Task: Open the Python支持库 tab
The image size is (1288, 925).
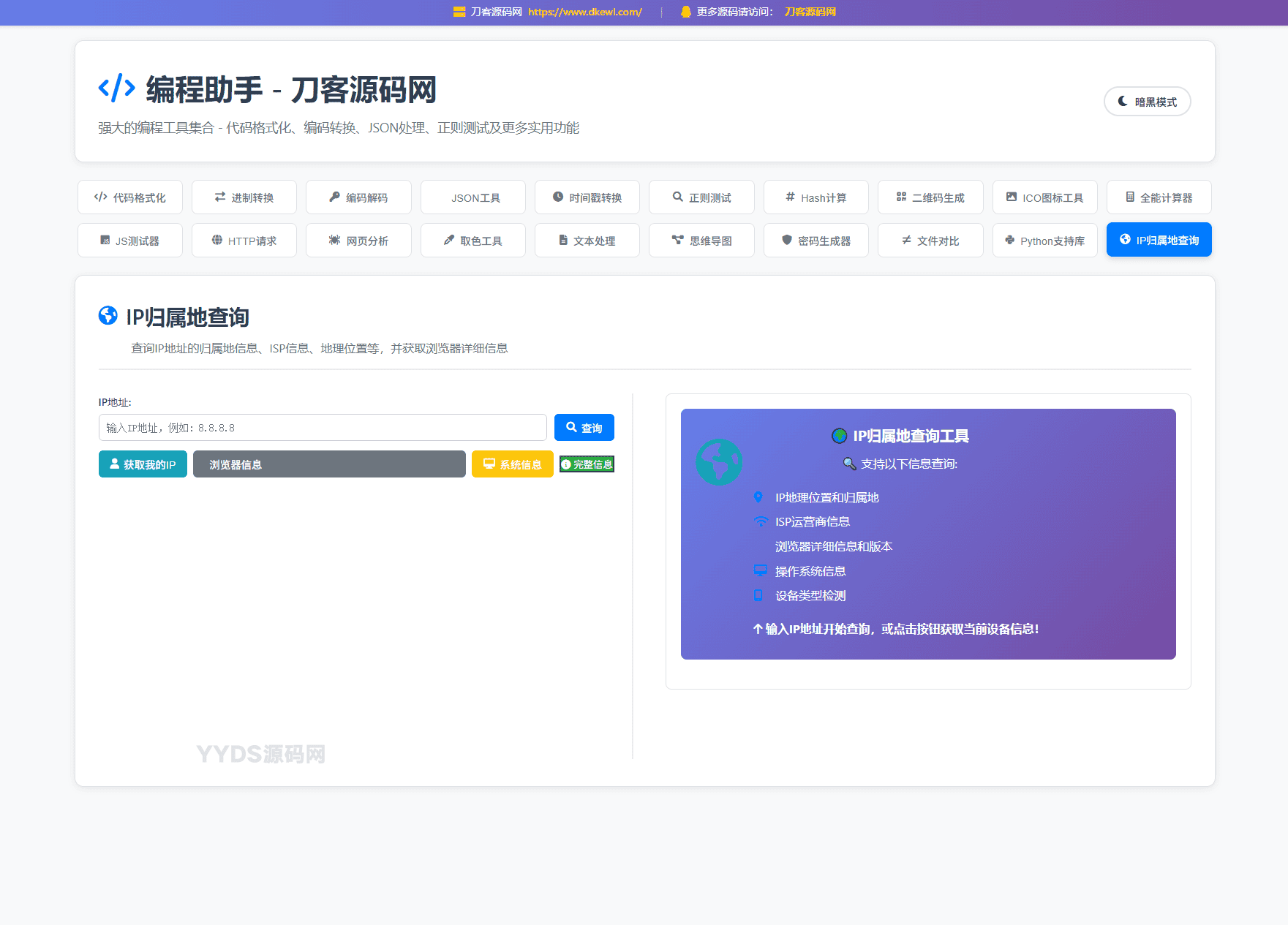Action: (x=1045, y=241)
